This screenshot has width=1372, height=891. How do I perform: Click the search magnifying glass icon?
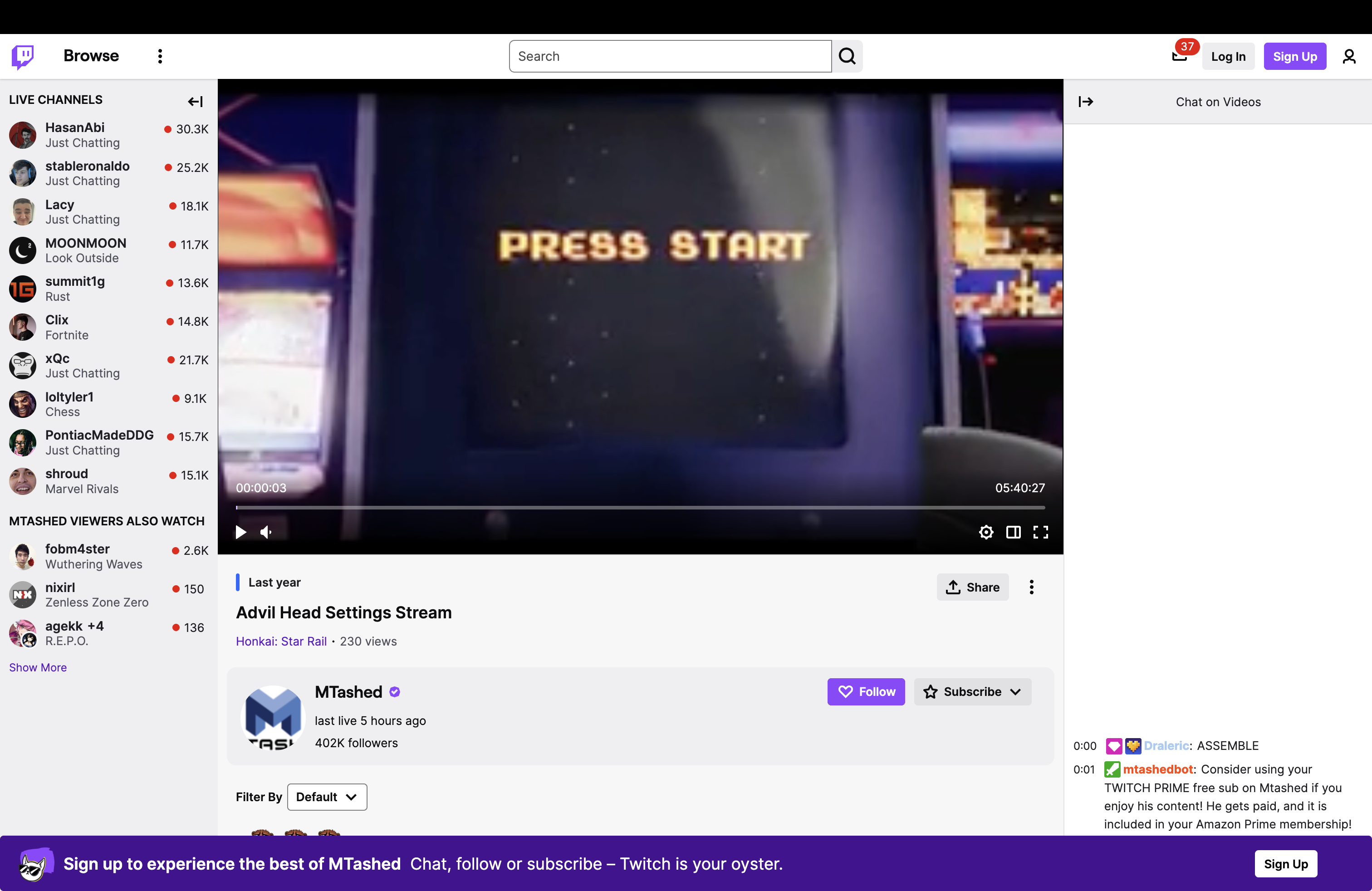coord(846,55)
